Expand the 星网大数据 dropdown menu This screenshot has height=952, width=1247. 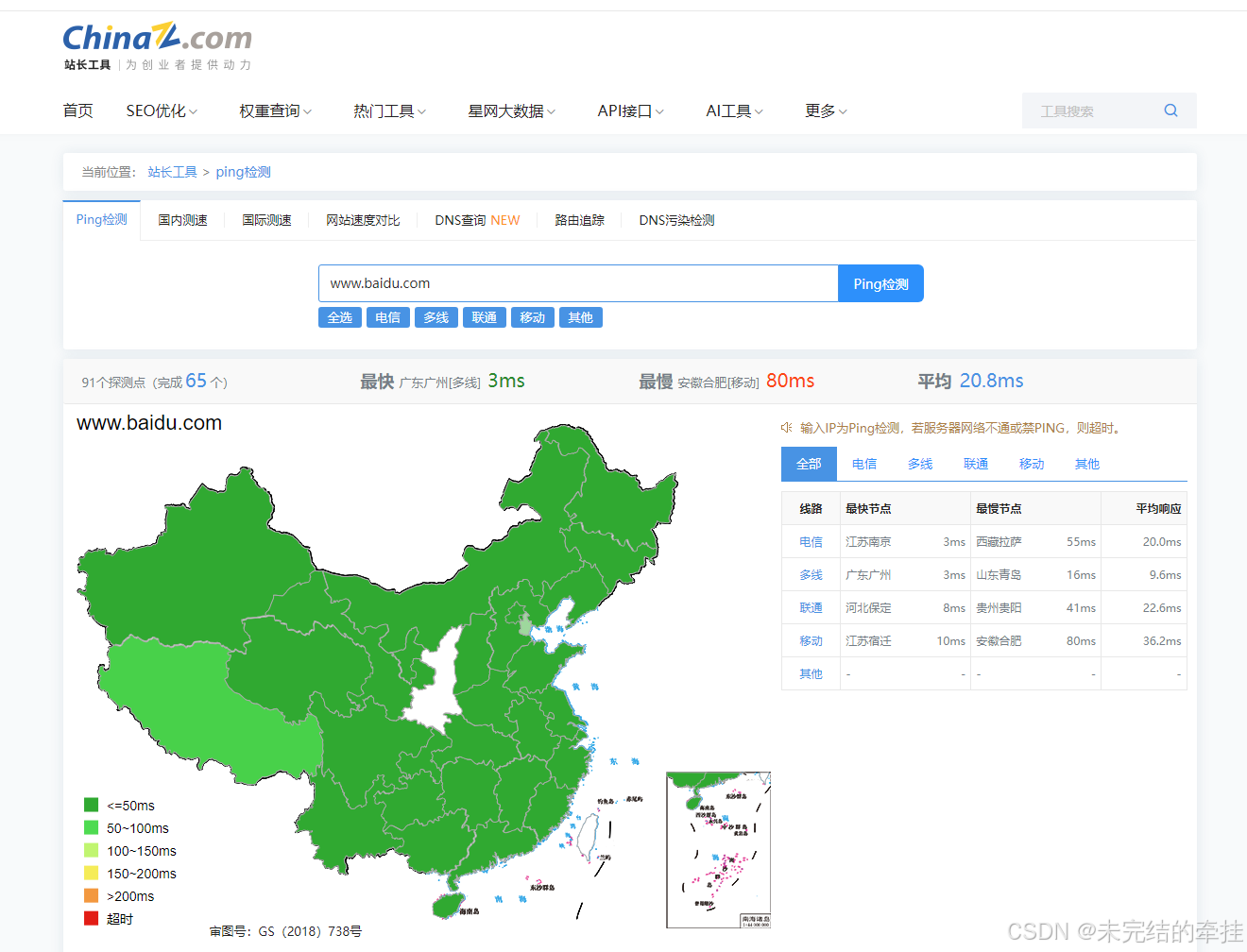511,111
